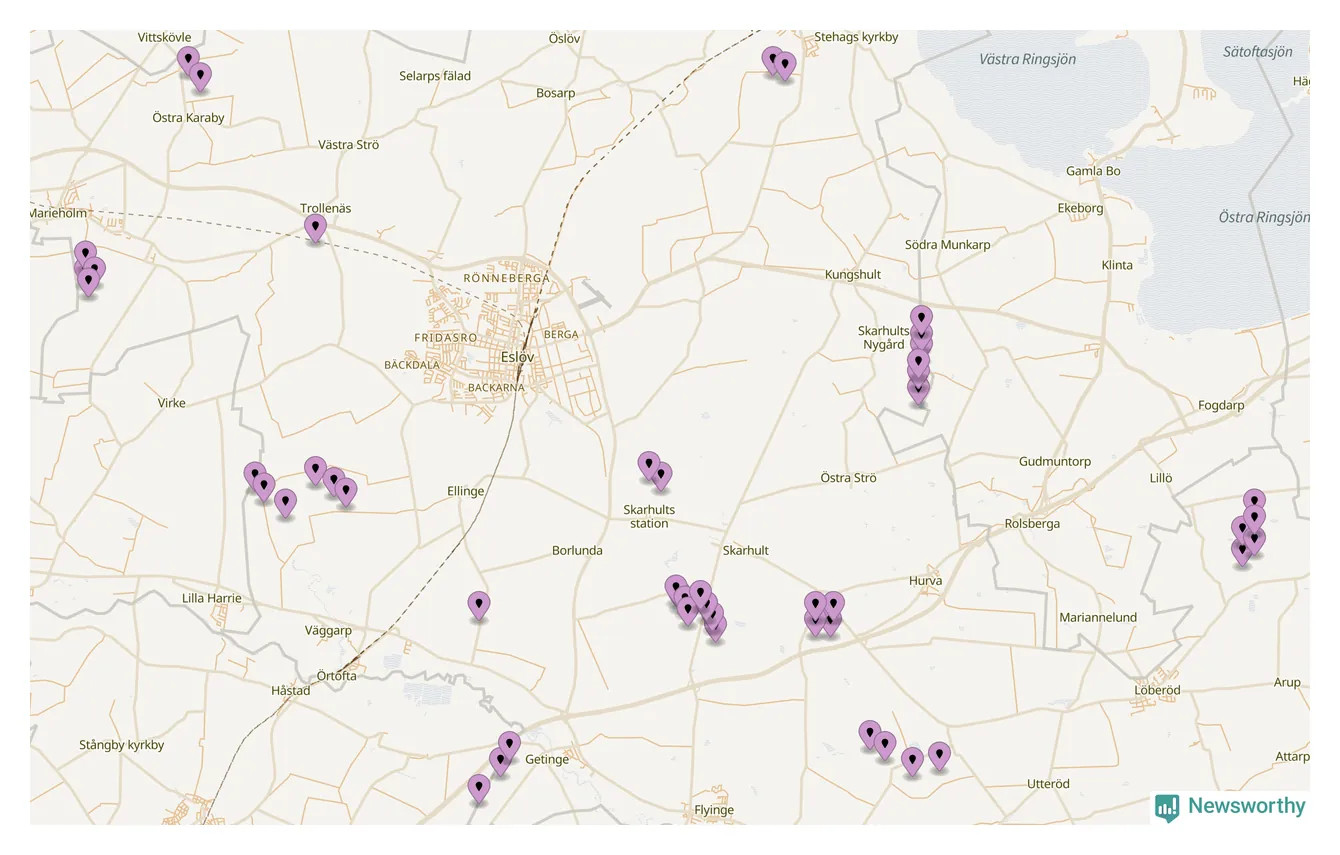This screenshot has width=1340, height=855.
Task: Select topmost marker beside Skarhults Nygård
Action: tap(921, 319)
